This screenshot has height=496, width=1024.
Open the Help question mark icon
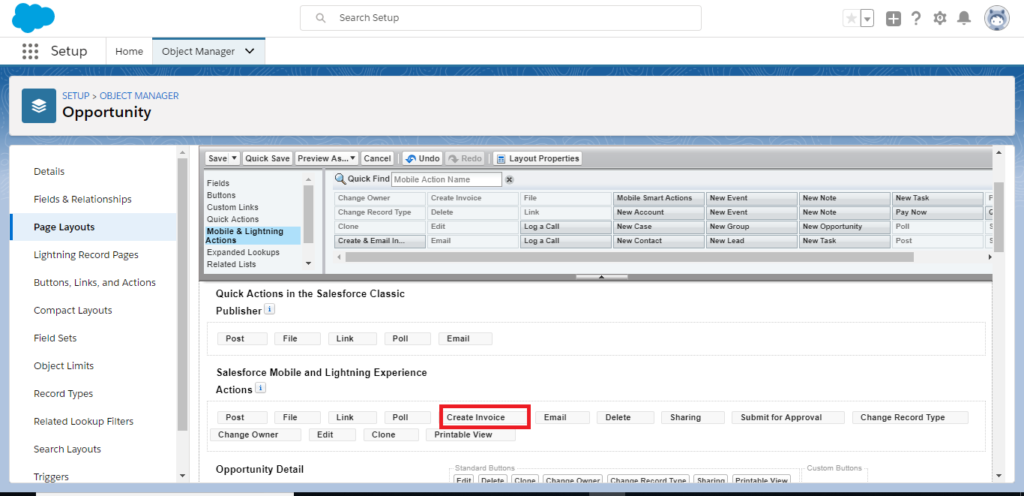pyautogui.click(x=915, y=18)
